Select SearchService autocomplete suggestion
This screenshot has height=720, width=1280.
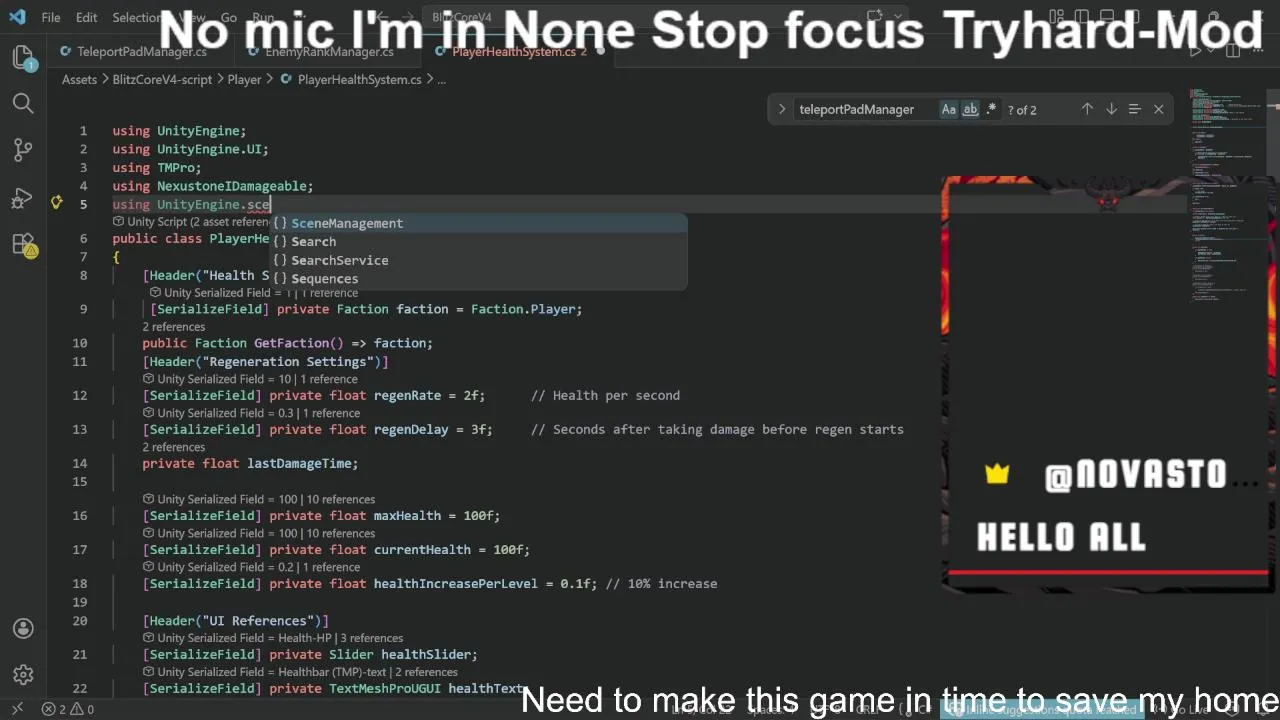pos(480,260)
